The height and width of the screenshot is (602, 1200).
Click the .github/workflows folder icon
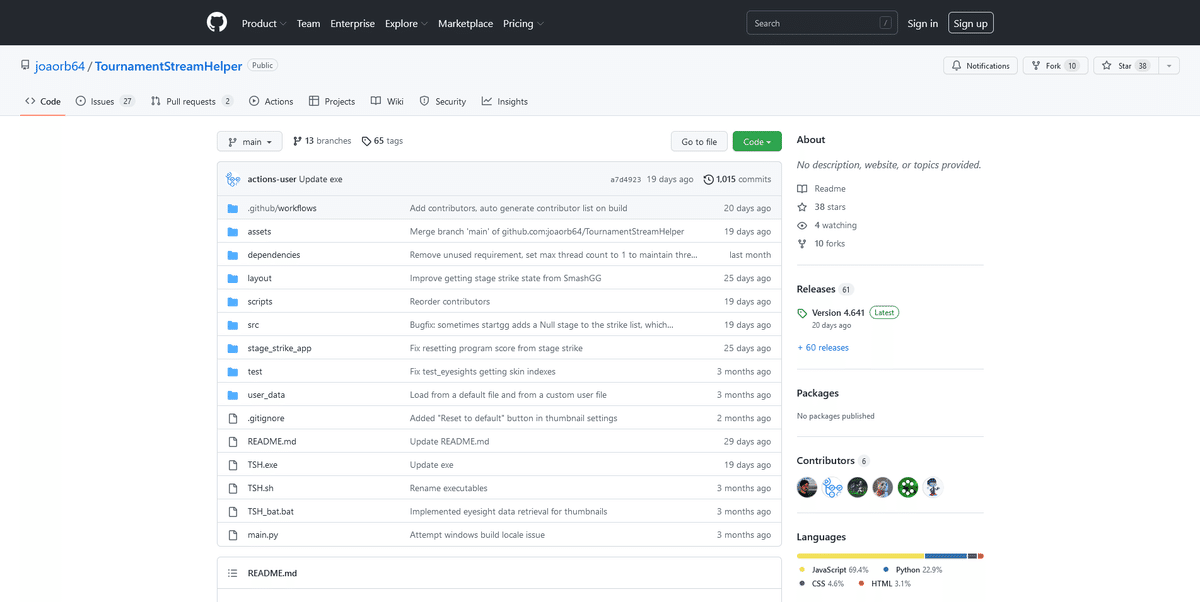pos(232,208)
